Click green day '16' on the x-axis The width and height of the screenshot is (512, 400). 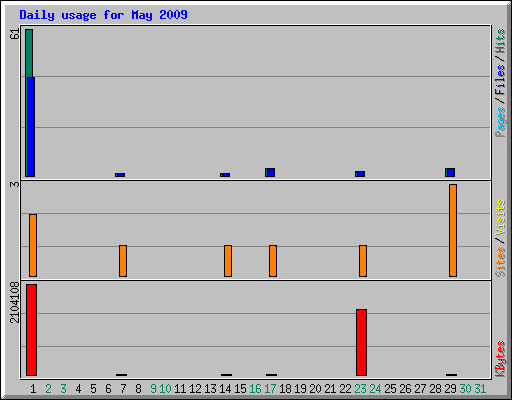pos(255,389)
